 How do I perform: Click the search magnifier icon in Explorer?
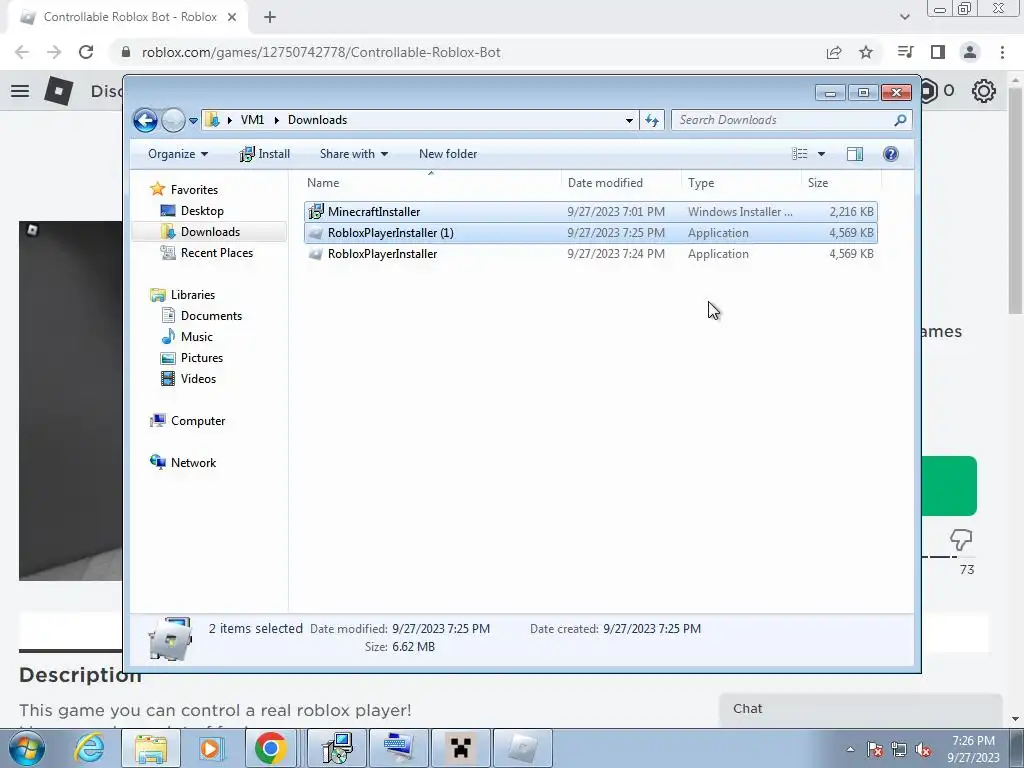(x=901, y=120)
